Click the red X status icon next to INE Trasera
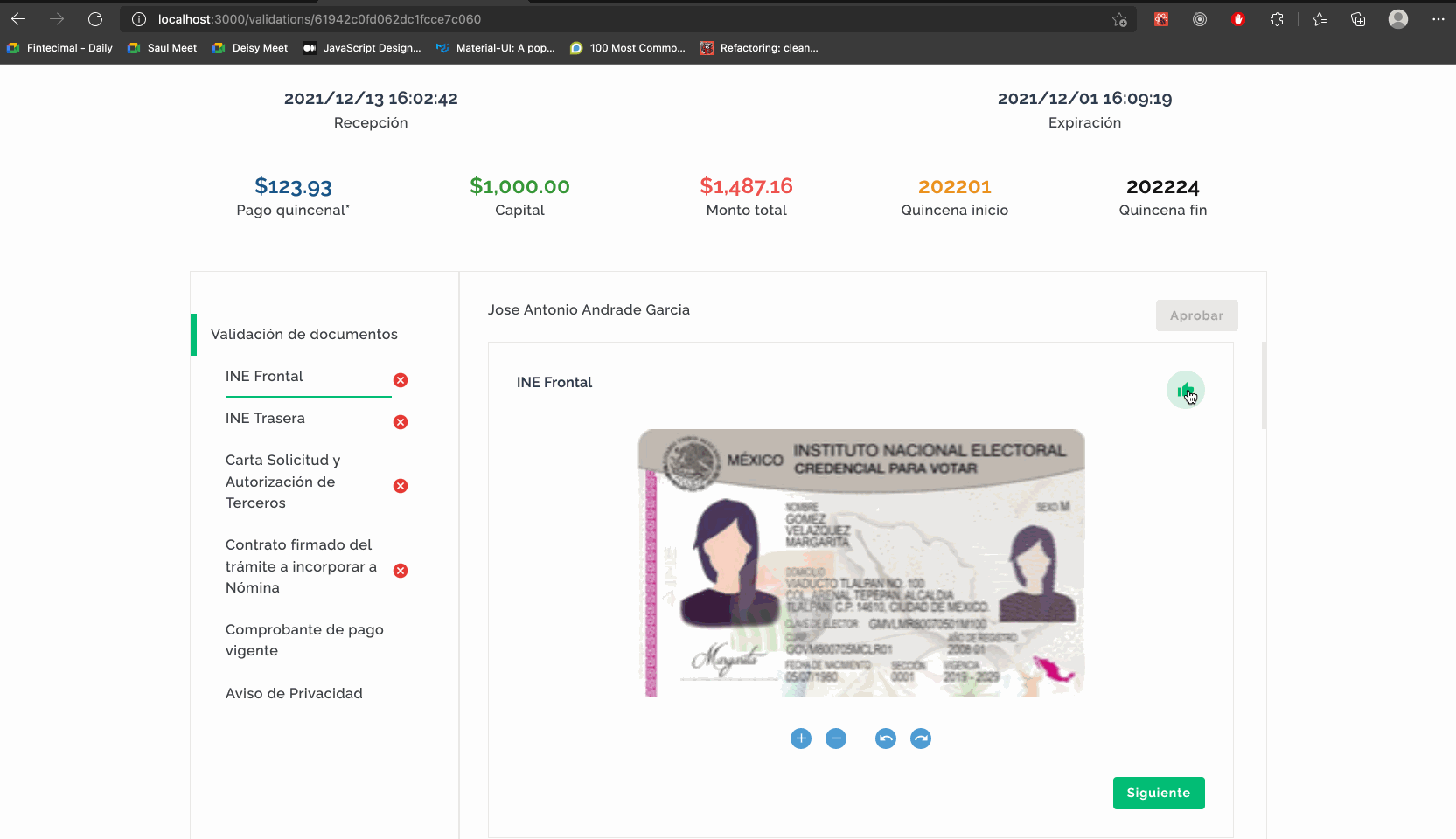1456x839 pixels. (x=401, y=422)
